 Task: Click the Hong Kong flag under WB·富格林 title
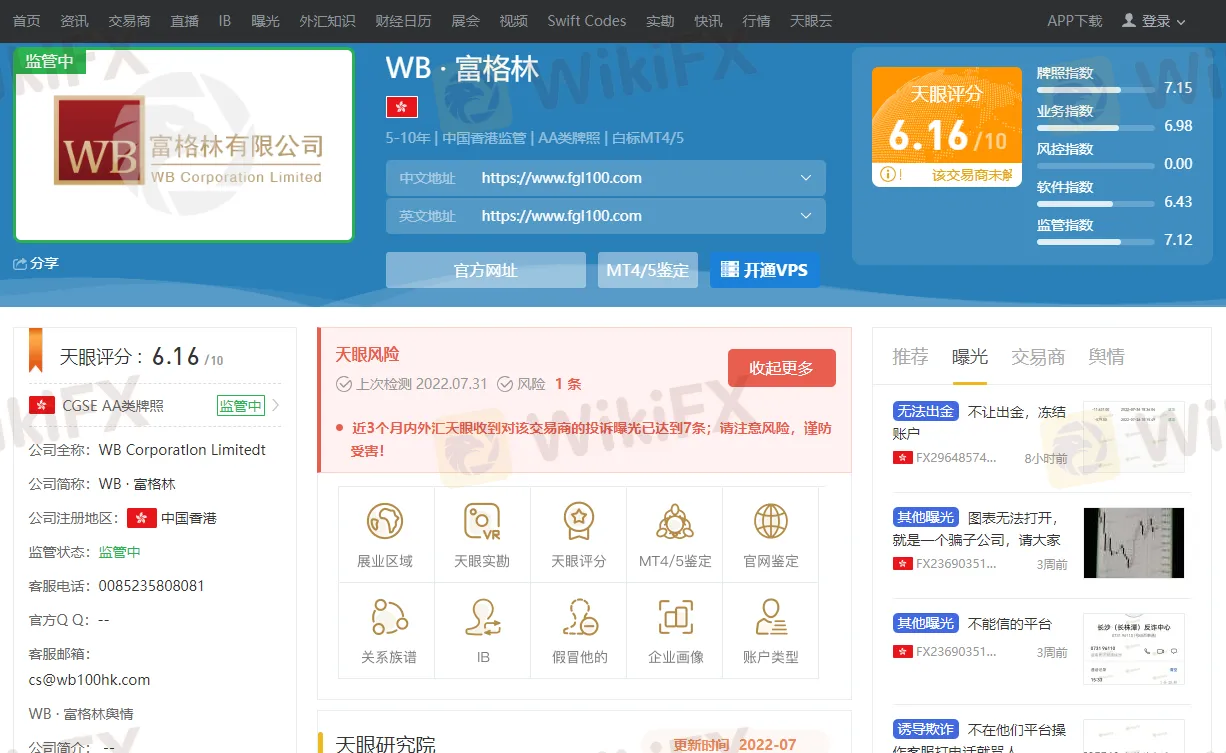tap(402, 107)
